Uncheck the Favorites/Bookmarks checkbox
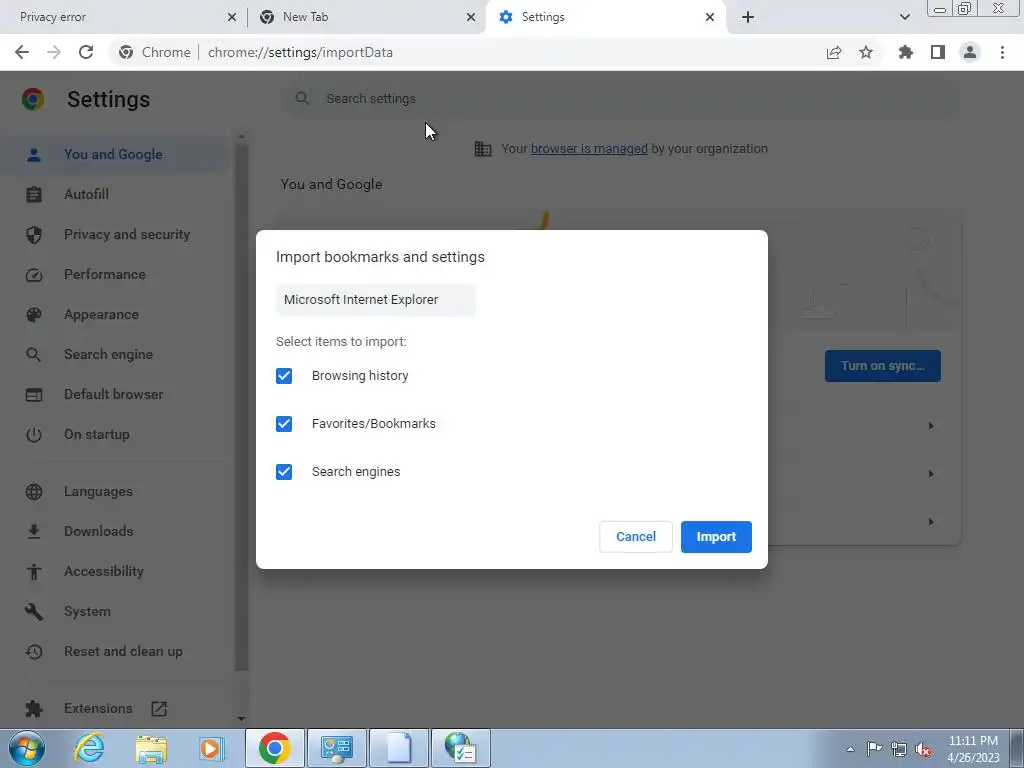This screenshot has width=1024, height=768. point(284,424)
